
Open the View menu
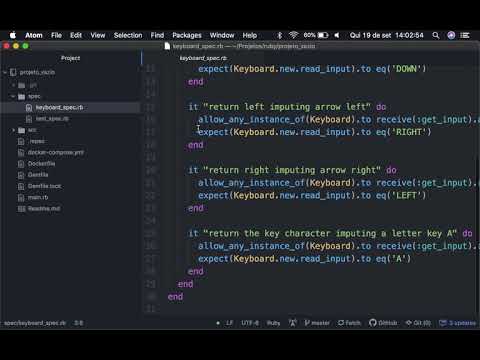pos(98,35)
